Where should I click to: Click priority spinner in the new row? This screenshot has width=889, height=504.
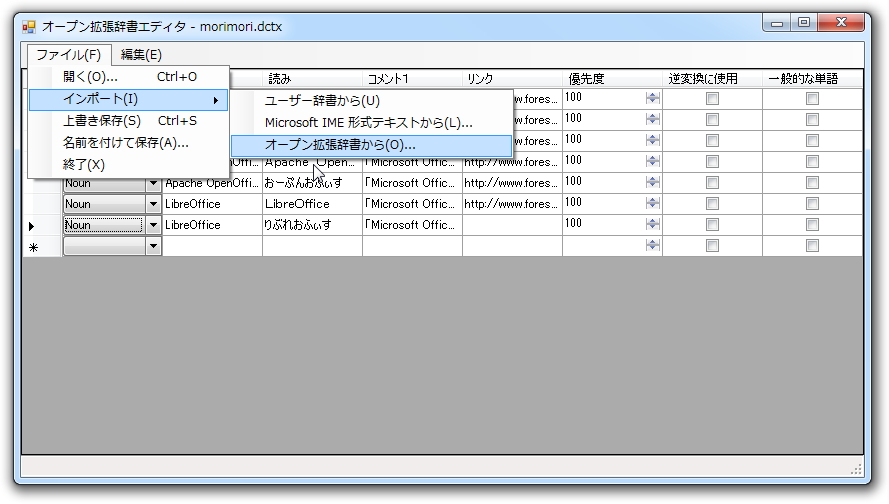point(653,245)
